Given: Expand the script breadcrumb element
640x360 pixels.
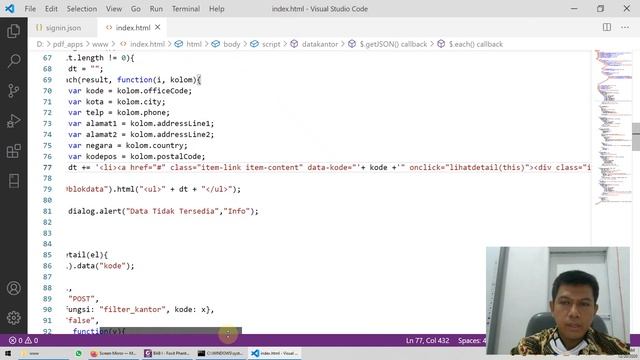Looking at the screenshot, I should click(266, 44).
